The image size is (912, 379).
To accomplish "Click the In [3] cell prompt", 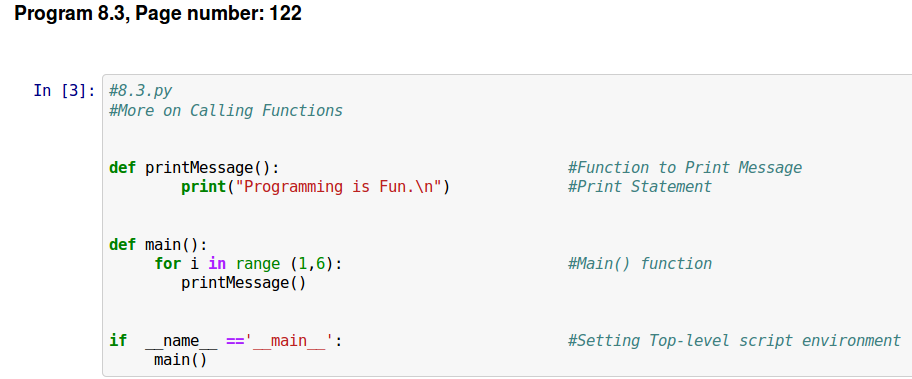I will pyautogui.click(x=64, y=91).
